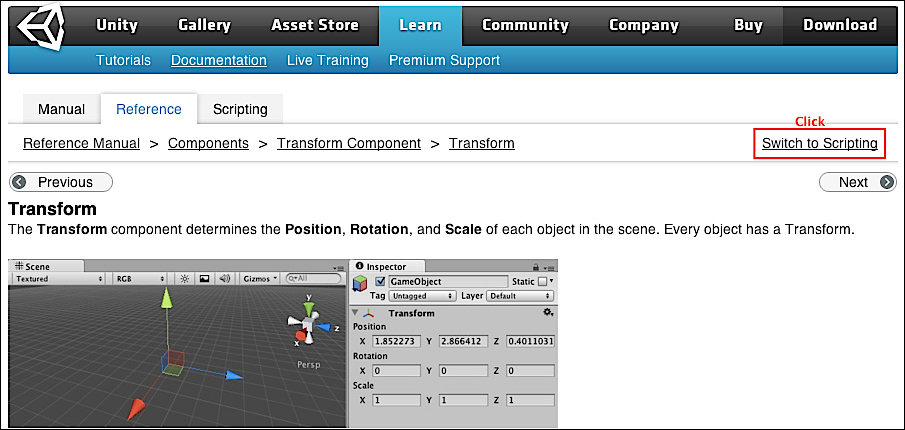Screen dimensions: 905x430
Task: Open the Tutorials sub-link
Action: click(x=123, y=60)
